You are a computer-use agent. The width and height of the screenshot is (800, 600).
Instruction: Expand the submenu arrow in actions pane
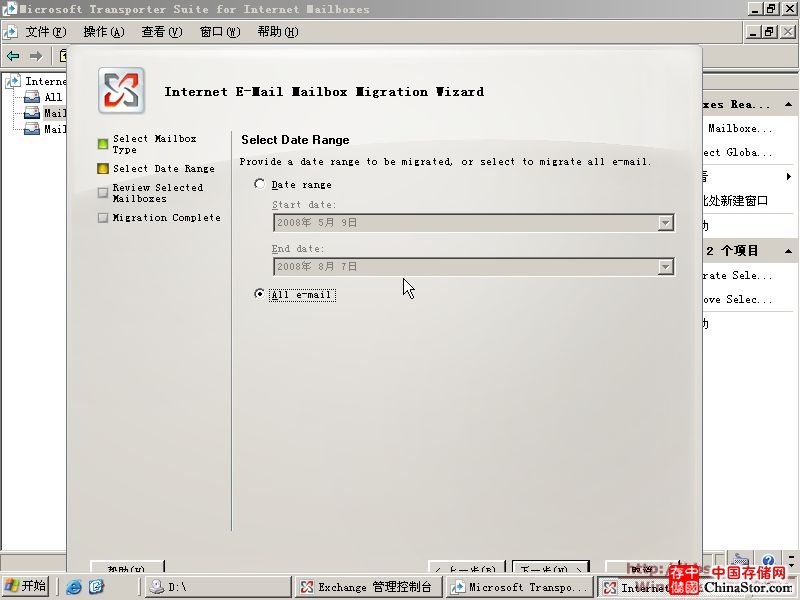[789, 177]
